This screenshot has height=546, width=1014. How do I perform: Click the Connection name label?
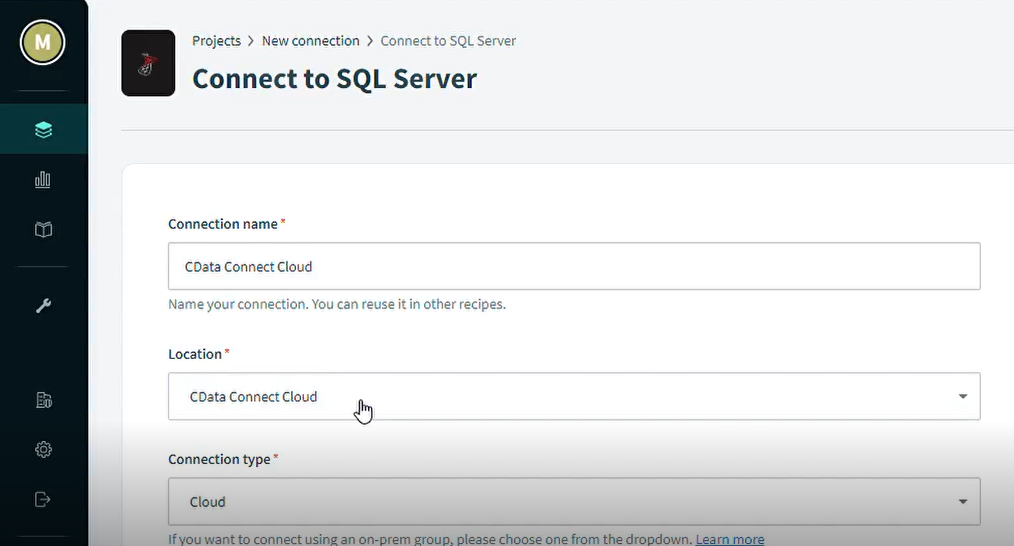(223, 224)
